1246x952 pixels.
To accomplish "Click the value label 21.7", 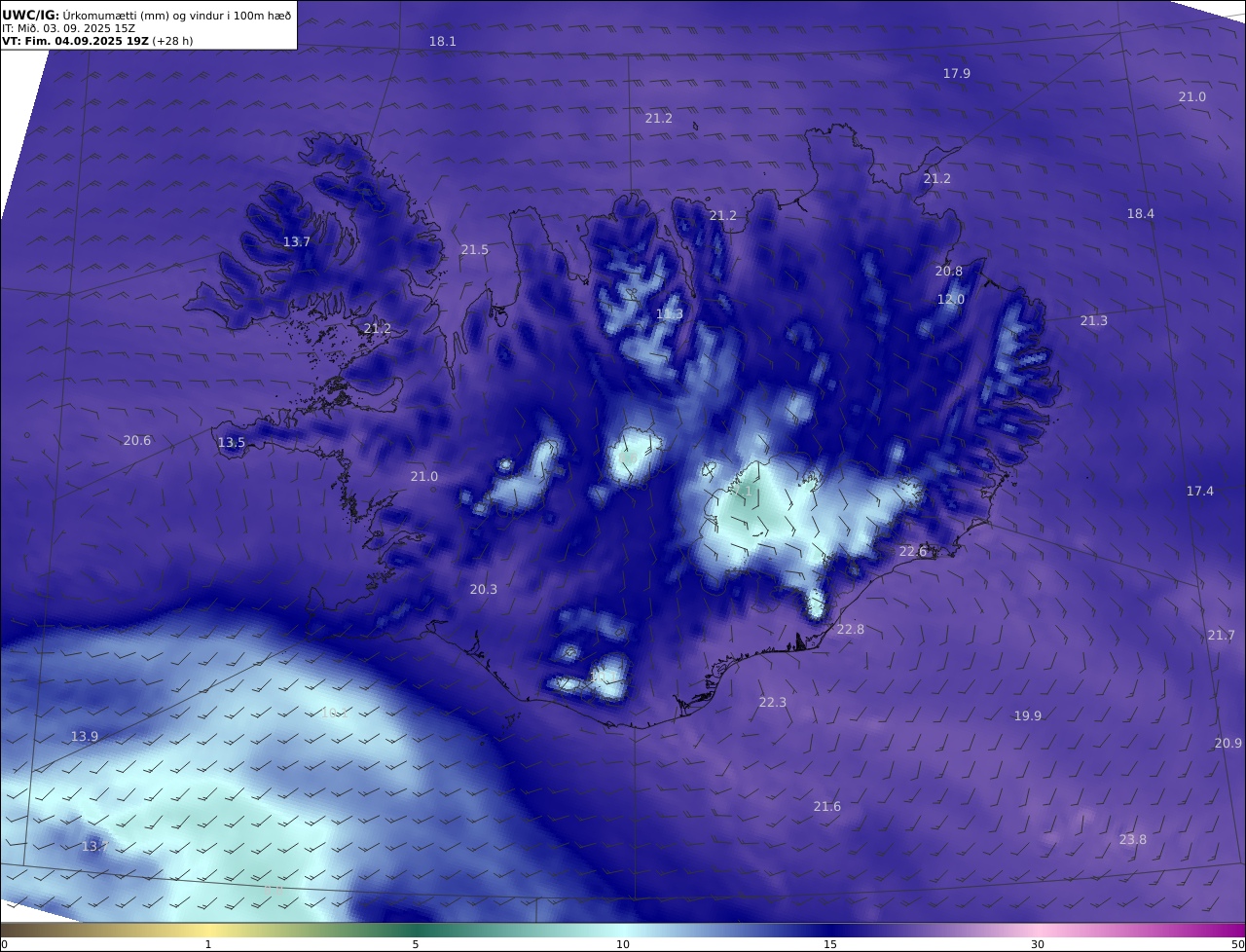I will (1221, 635).
